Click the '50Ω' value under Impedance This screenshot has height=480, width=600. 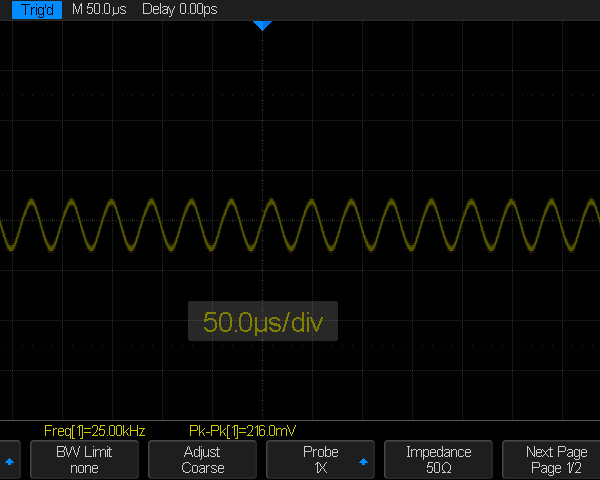pyautogui.click(x=438, y=468)
